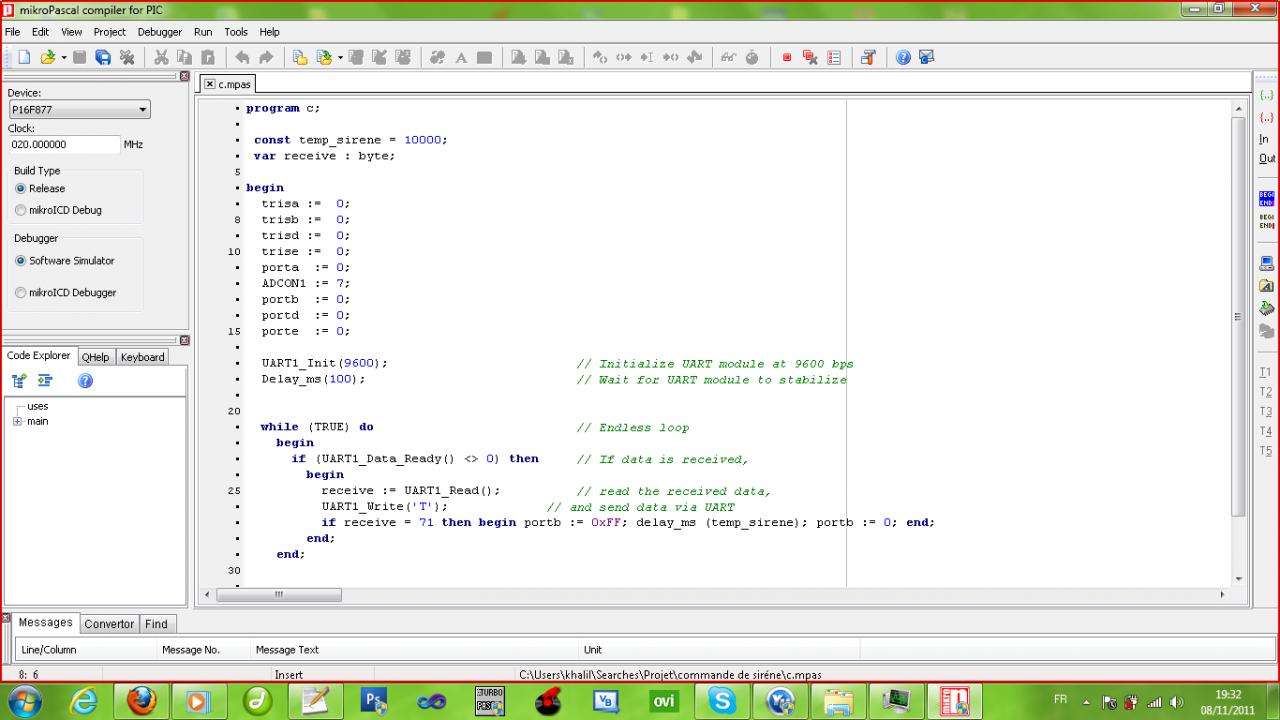Image resolution: width=1280 pixels, height=720 pixels.
Task: Select mikroICD Debug build type
Action: point(21,210)
